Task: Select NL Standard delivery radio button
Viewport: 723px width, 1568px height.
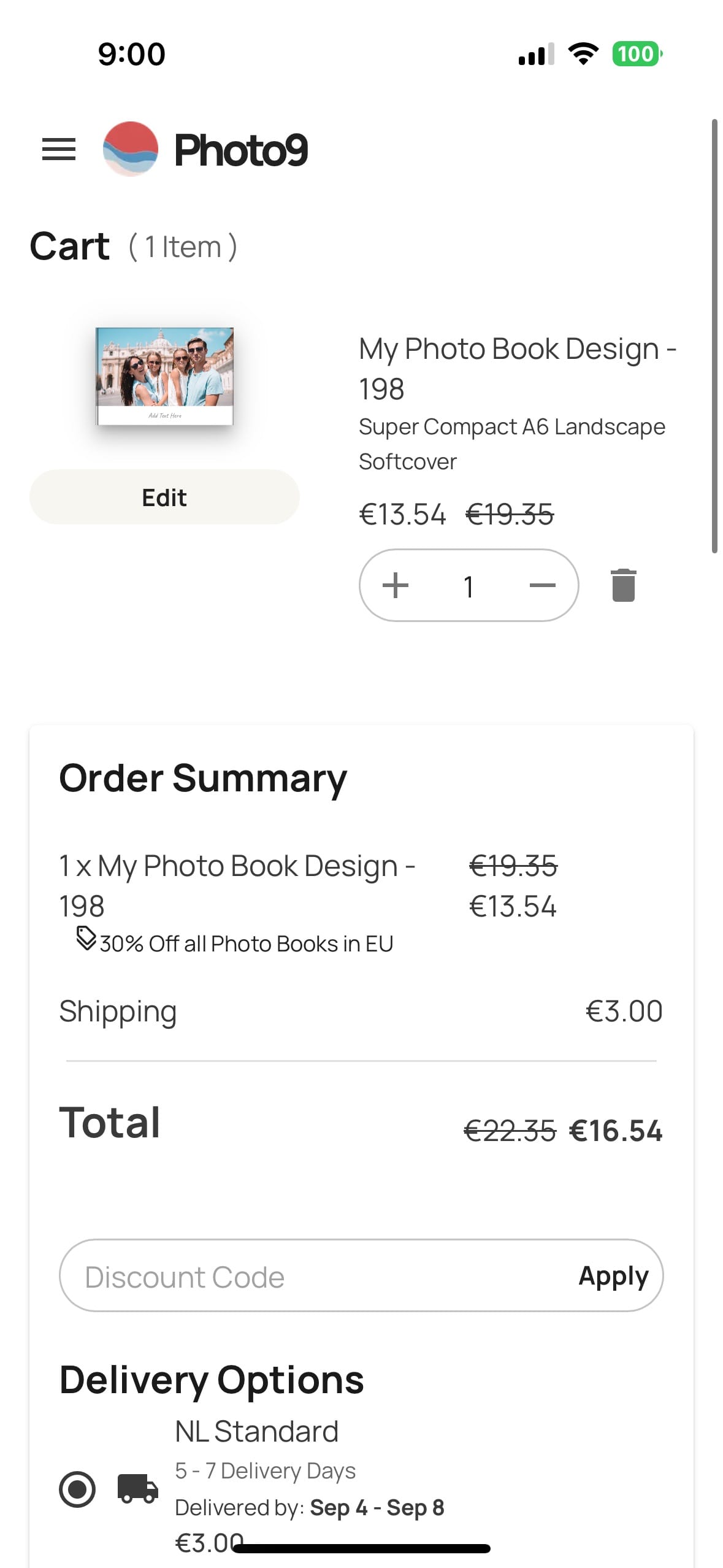Action: (77, 1489)
